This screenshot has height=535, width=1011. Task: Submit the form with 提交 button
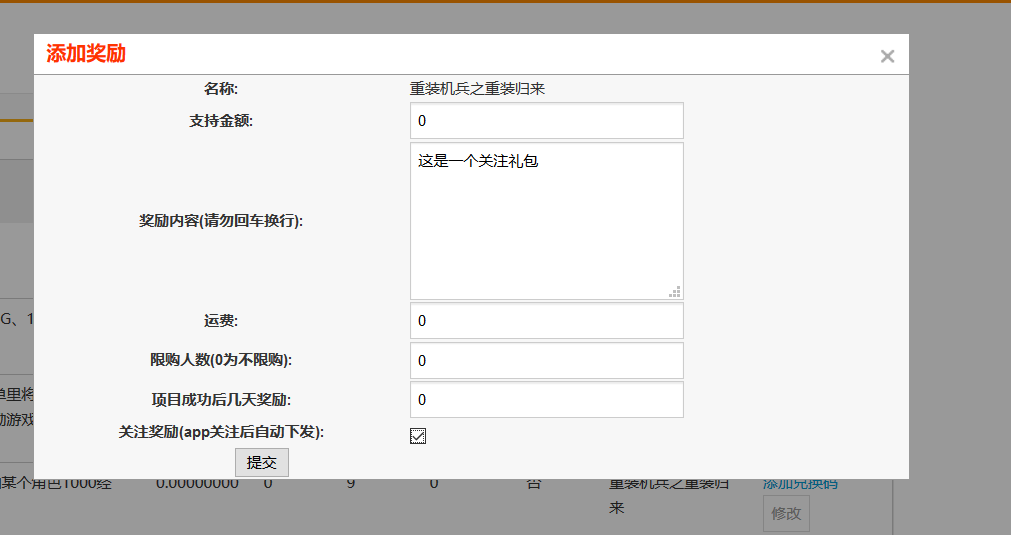click(x=261, y=462)
